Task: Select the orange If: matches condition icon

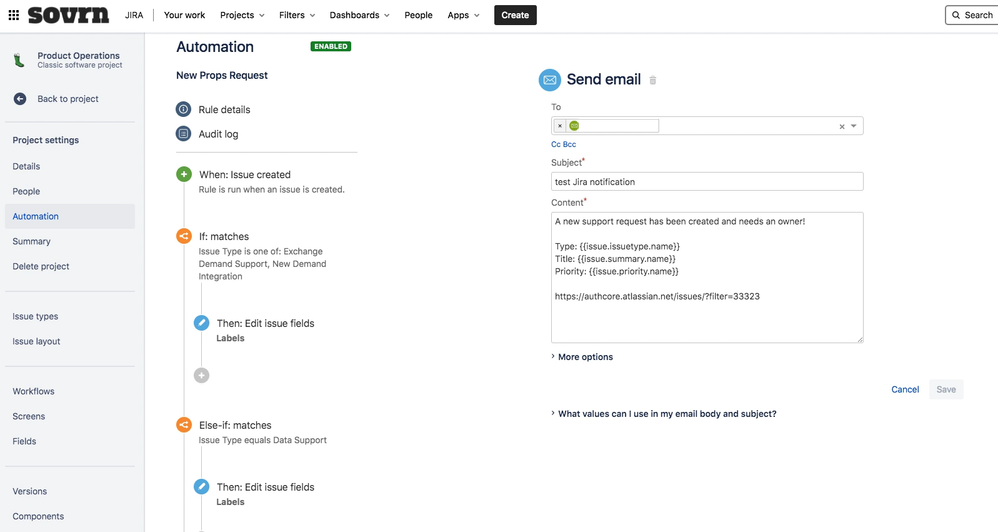Action: point(184,236)
